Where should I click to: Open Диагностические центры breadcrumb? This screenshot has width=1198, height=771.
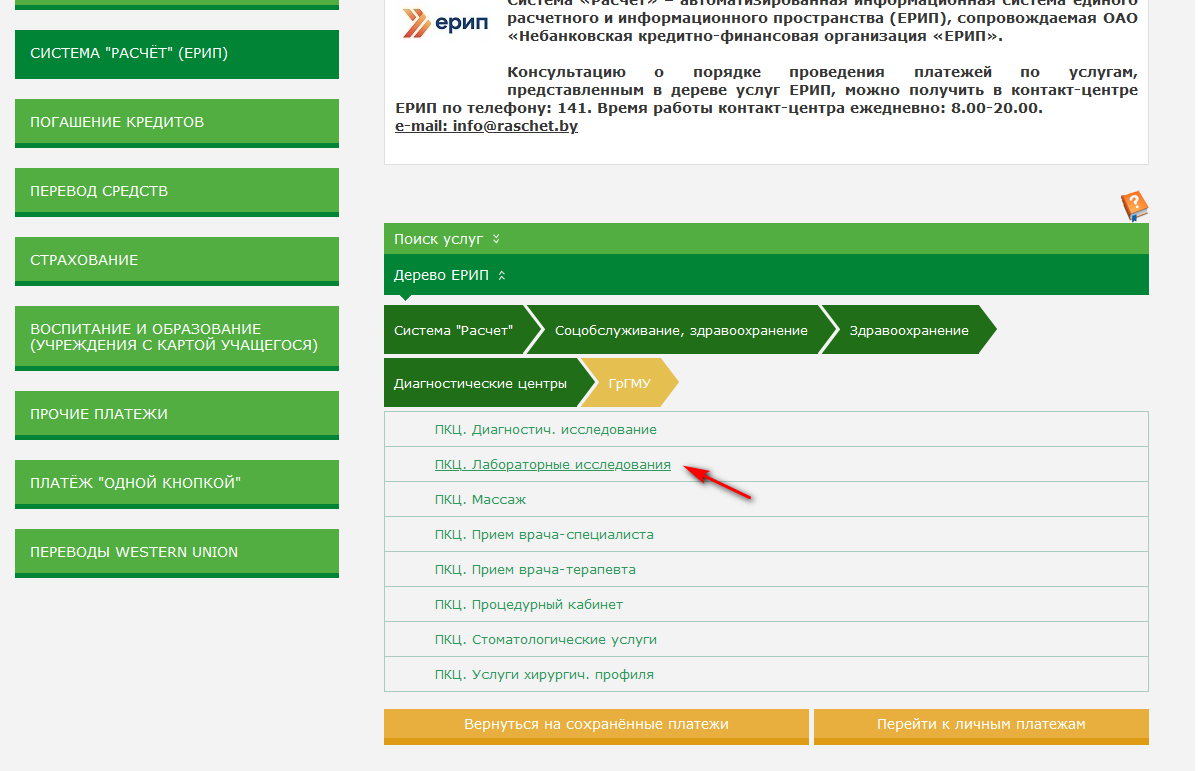click(480, 384)
